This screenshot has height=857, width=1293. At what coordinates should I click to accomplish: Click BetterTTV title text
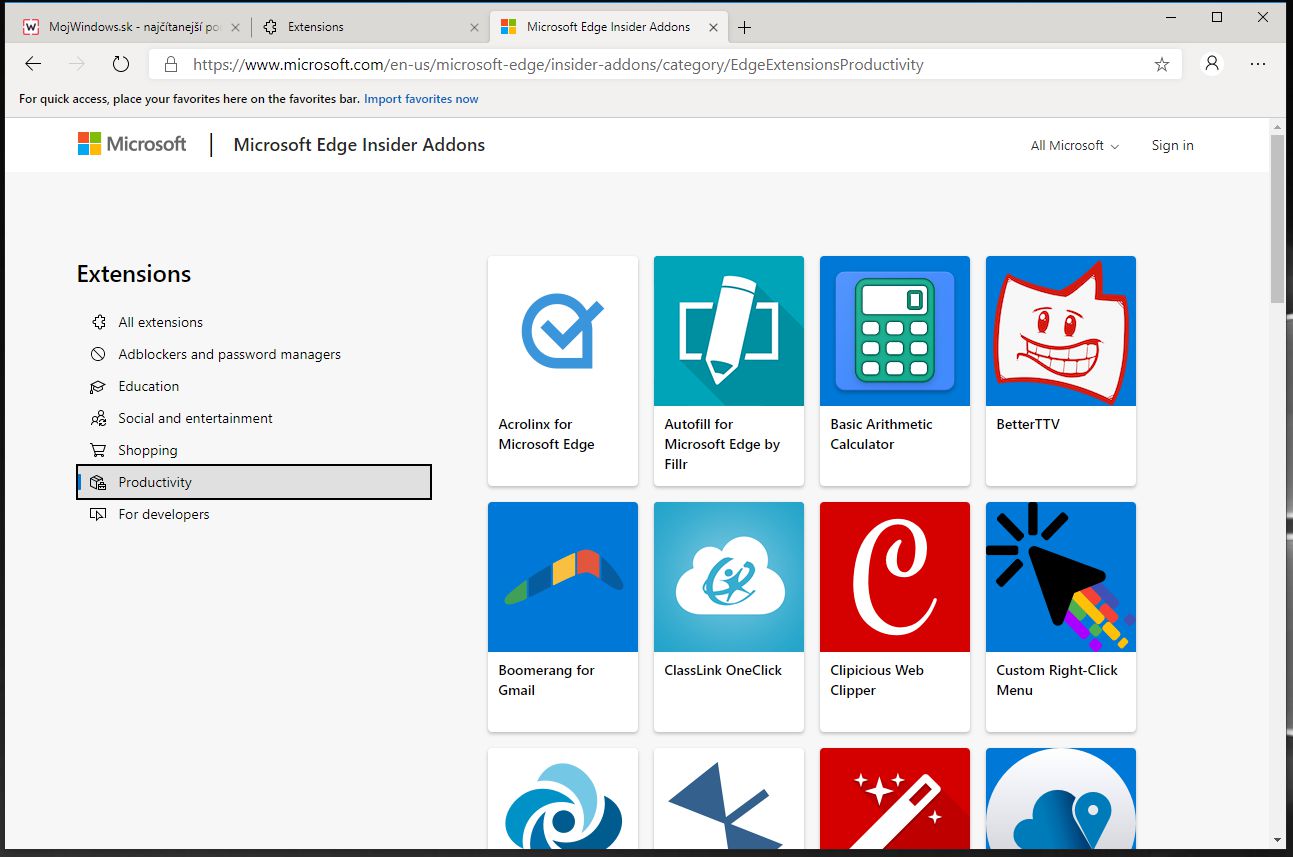[x=1028, y=424]
